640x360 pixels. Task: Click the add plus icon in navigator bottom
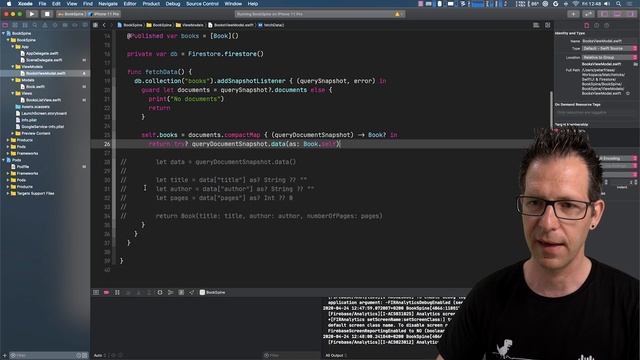click(4, 356)
